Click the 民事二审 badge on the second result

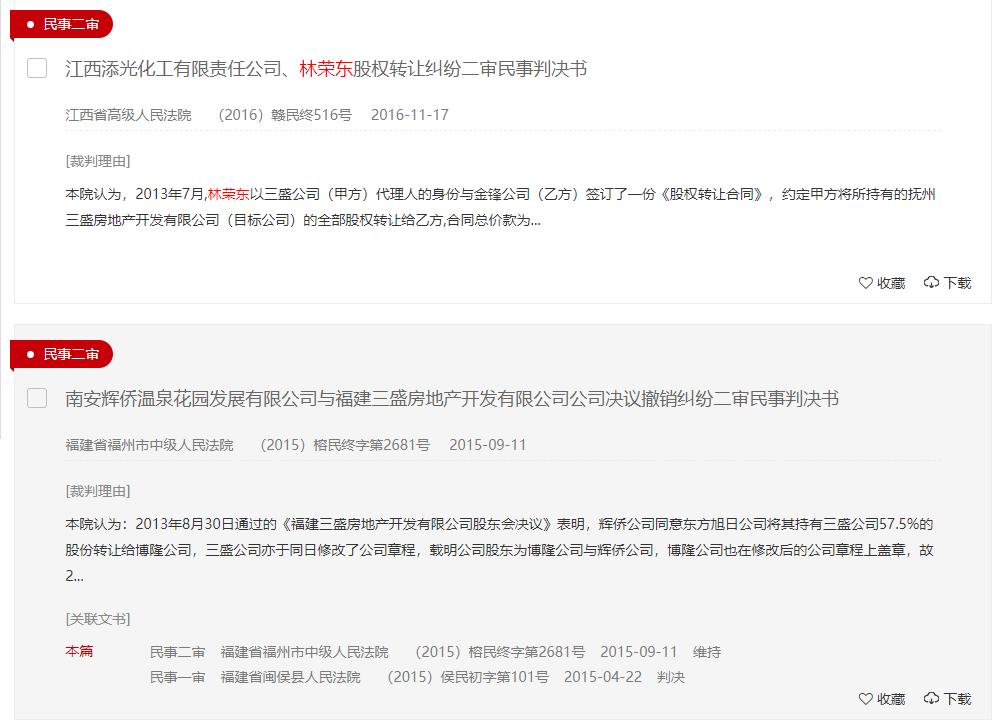pos(62,354)
